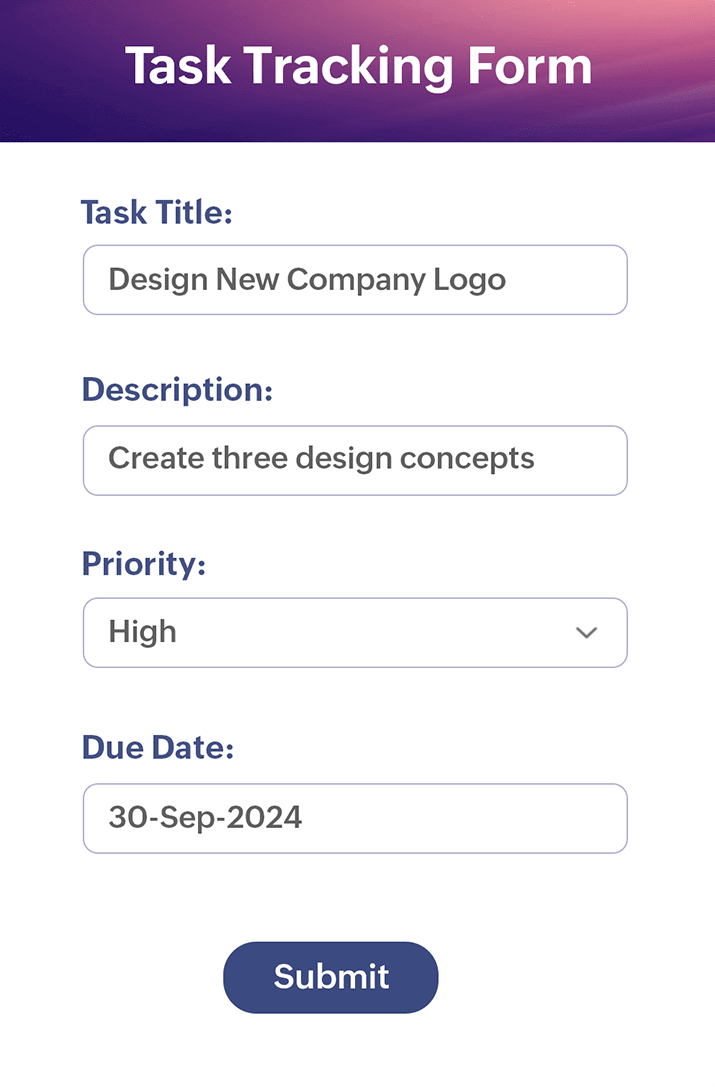The height and width of the screenshot is (1087, 715).
Task: Click the dropdown chevron arrow in Priority
Action: pyautogui.click(x=586, y=633)
